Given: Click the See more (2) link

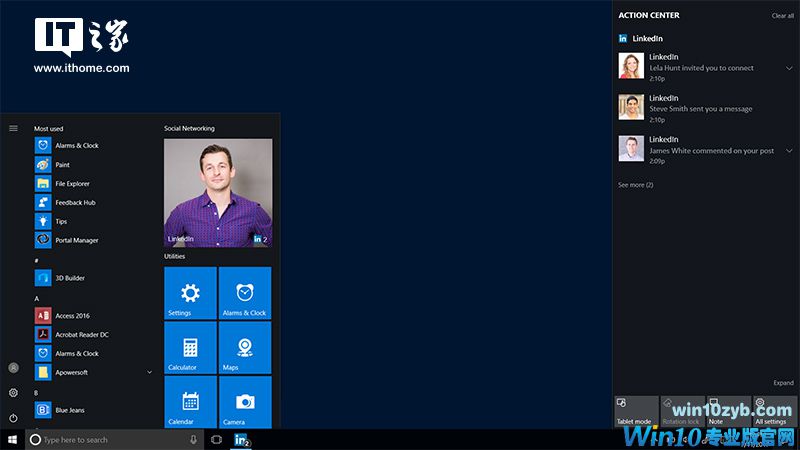Looking at the screenshot, I should pyautogui.click(x=635, y=185).
